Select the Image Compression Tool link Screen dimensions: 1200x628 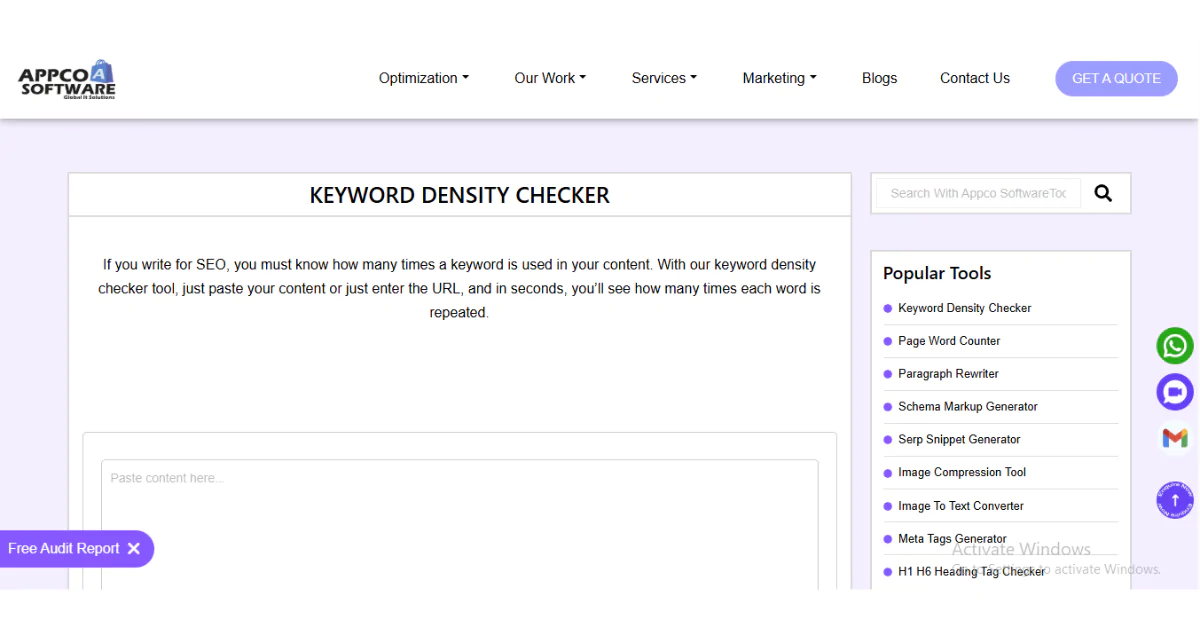961,472
